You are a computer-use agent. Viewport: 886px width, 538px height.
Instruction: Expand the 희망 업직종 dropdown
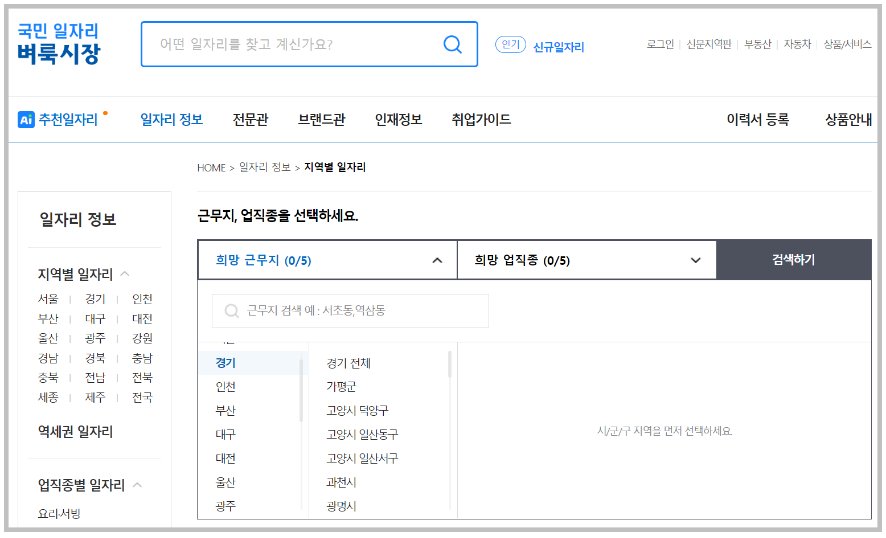tap(696, 261)
